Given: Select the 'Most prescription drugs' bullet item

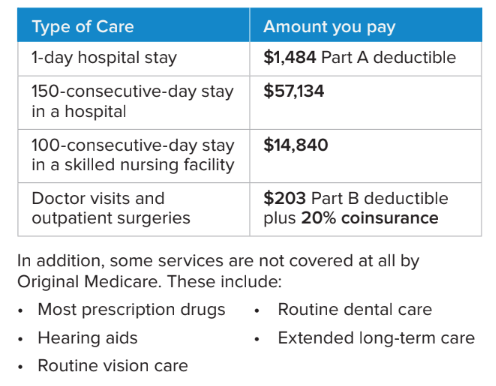Looking at the screenshot, I should pos(132,310).
